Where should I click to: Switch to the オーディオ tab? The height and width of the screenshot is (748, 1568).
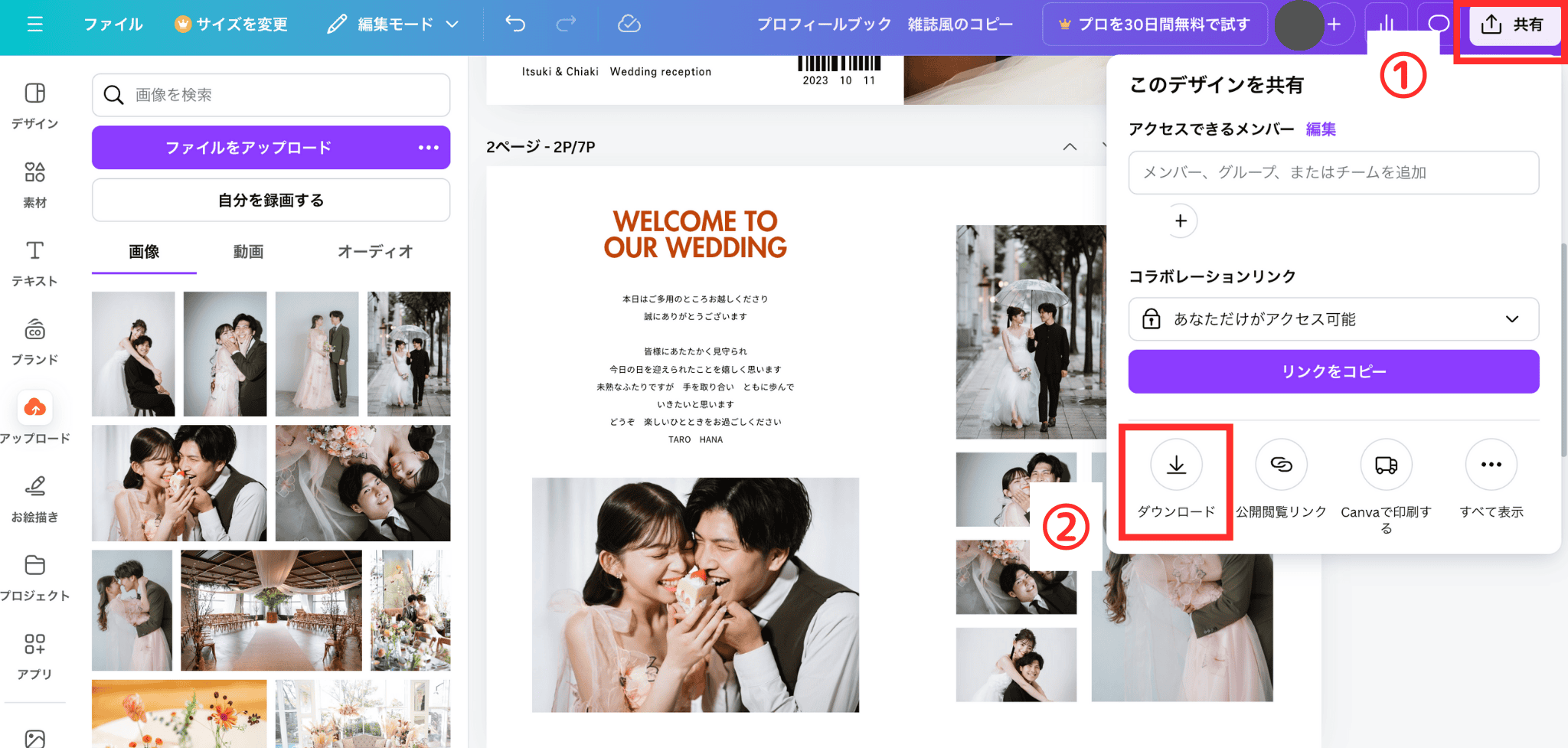[x=375, y=252]
